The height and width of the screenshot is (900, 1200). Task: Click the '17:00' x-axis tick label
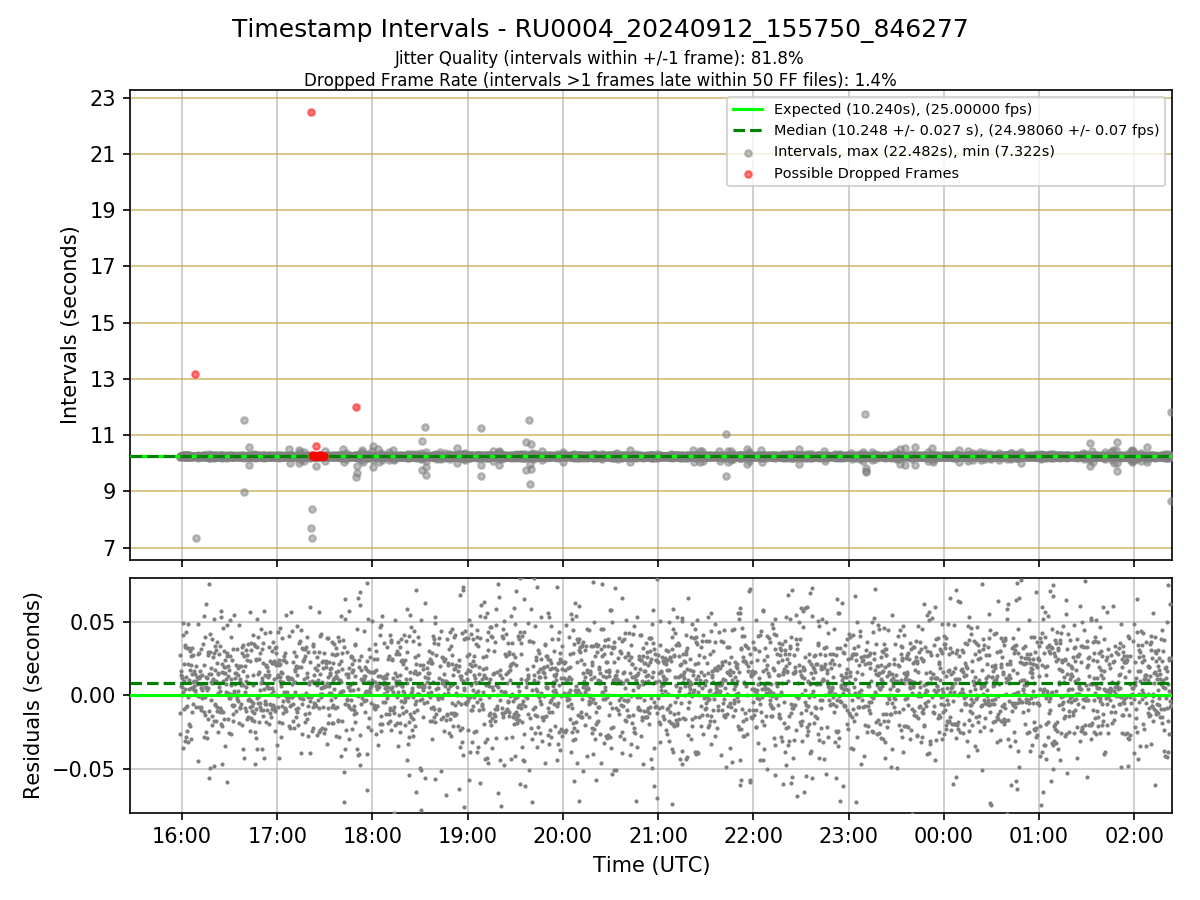tap(277, 834)
